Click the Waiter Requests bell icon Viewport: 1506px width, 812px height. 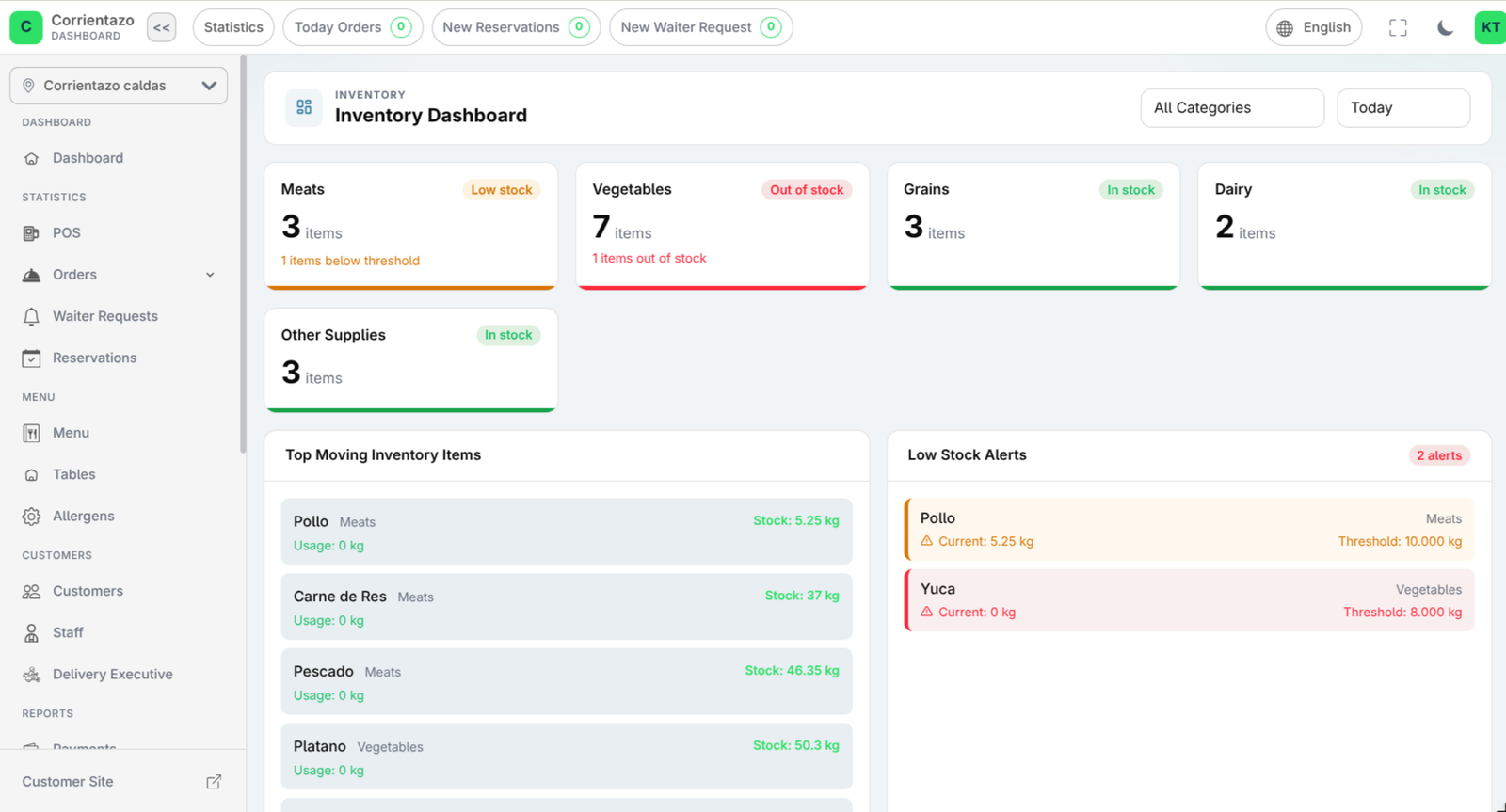[x=31, y=316]
